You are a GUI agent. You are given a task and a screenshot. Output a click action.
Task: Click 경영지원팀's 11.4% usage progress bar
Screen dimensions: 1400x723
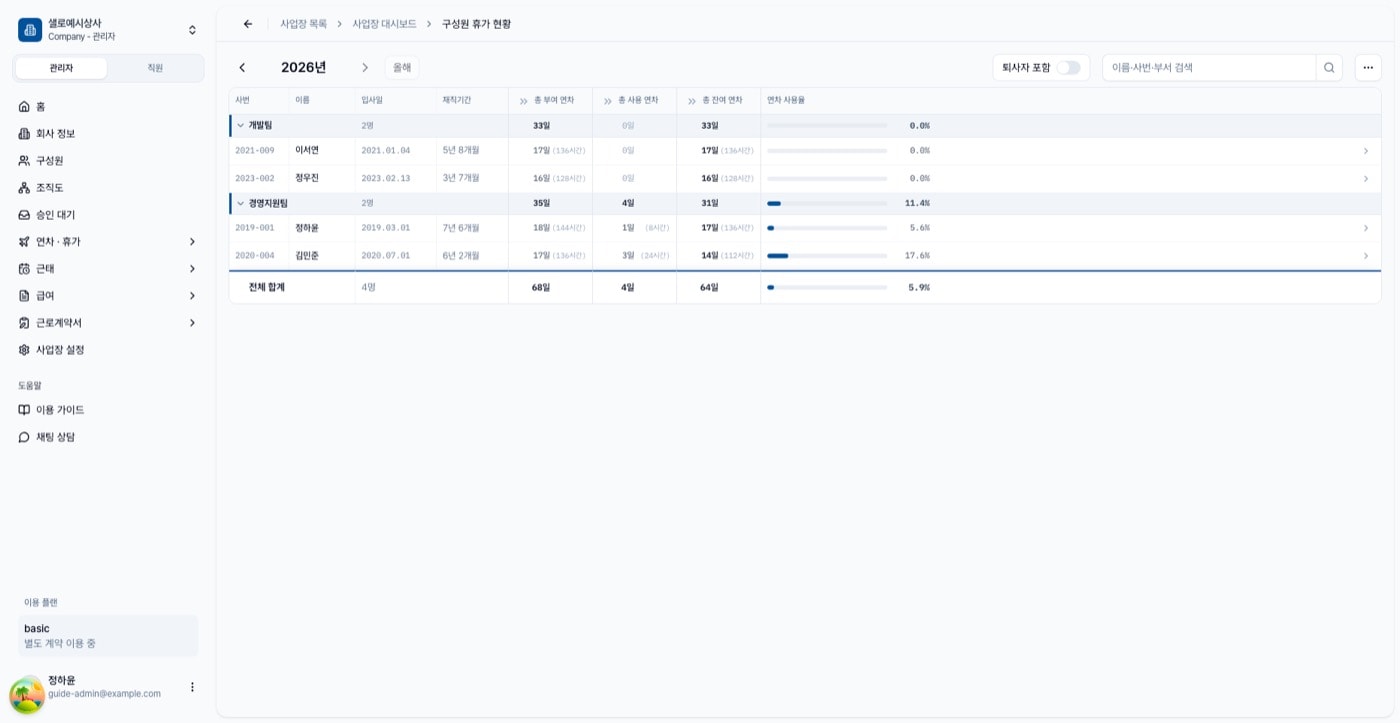coord(827,203)
